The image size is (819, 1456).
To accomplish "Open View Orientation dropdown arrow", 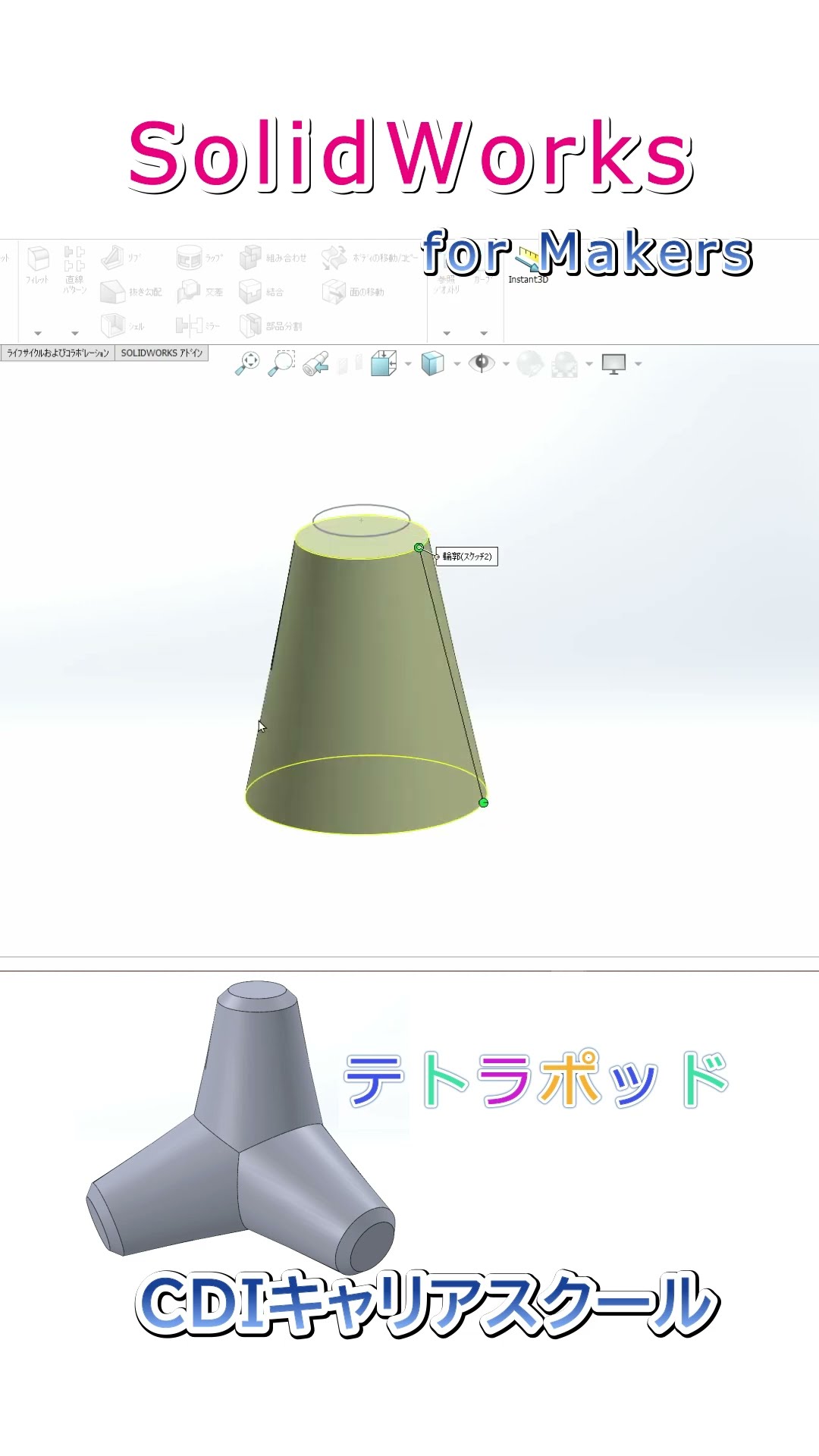I will [x=408, y=365].
